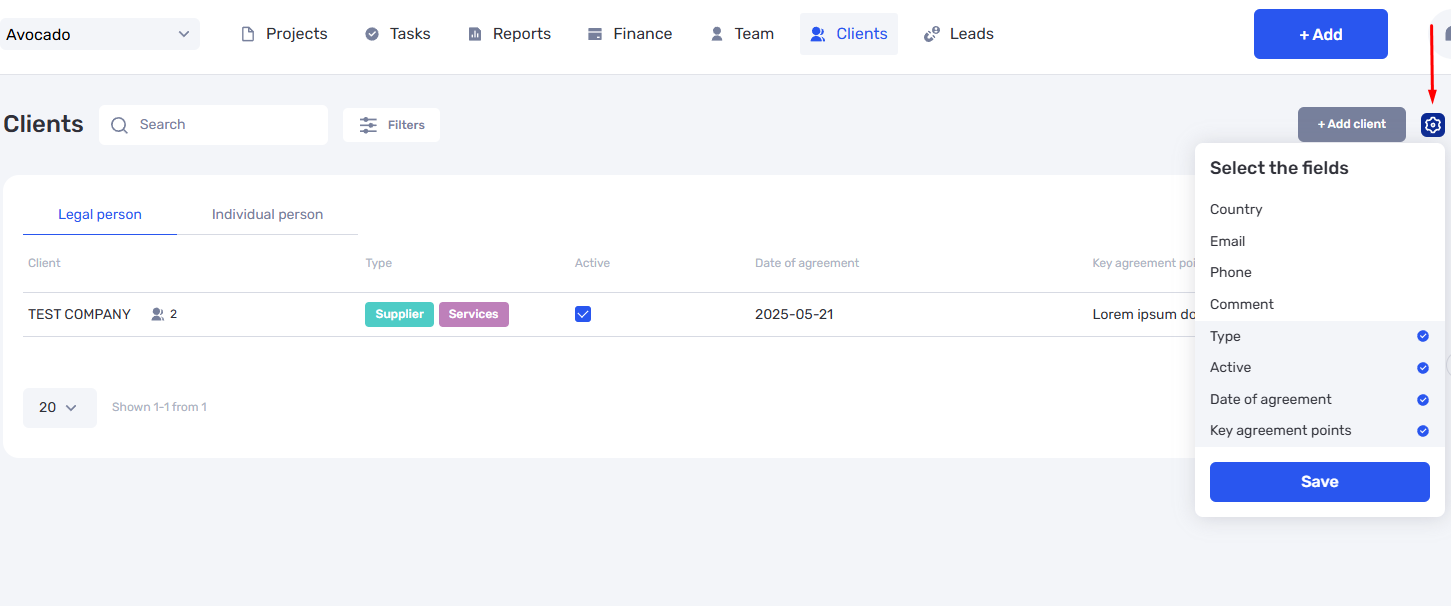Click the Leads icon

coord(932,34)
